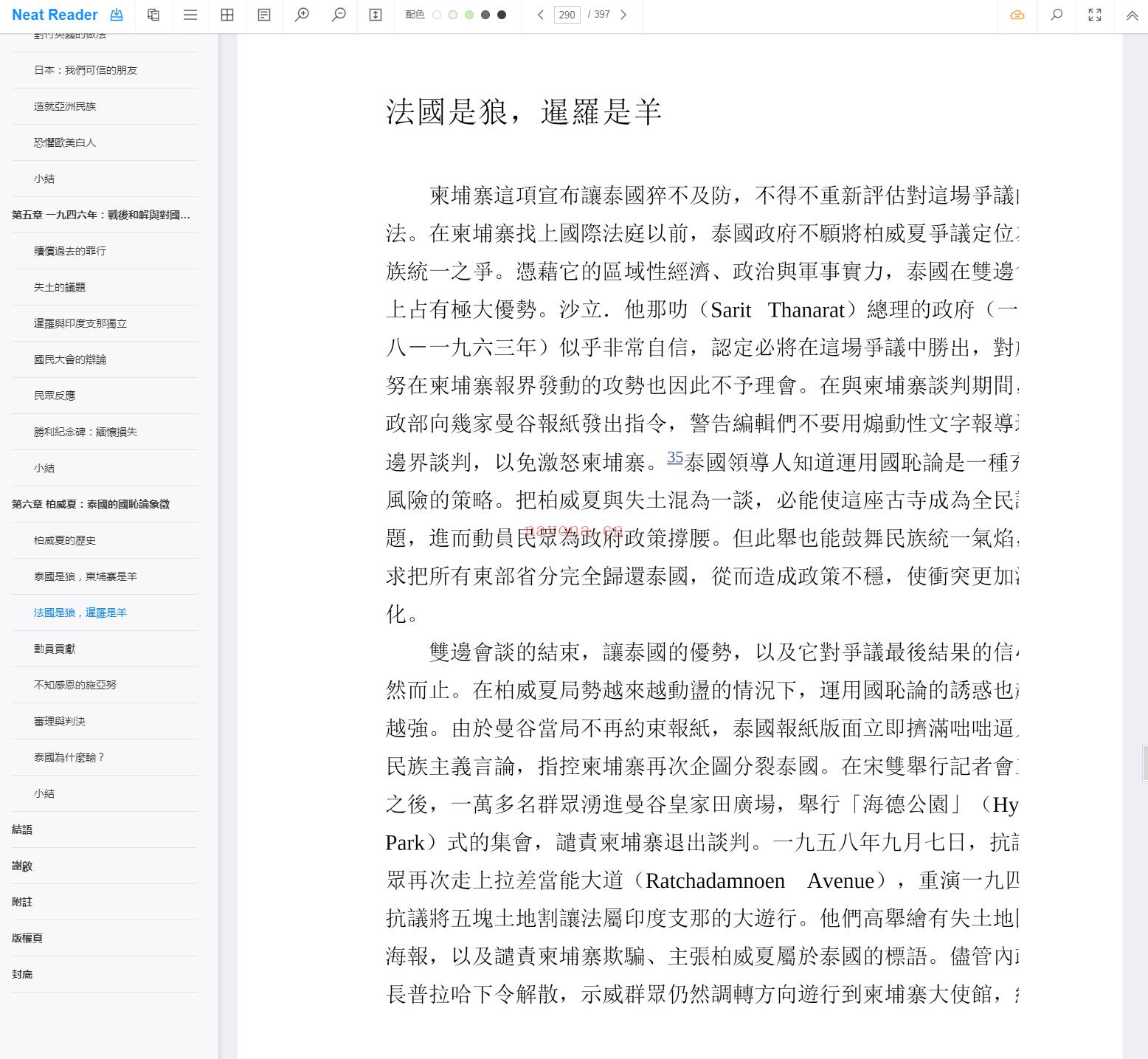The image size is (1148, 1059).
Task: Zoom in with the magnifier plus icon
Action: tap(302, 15)
